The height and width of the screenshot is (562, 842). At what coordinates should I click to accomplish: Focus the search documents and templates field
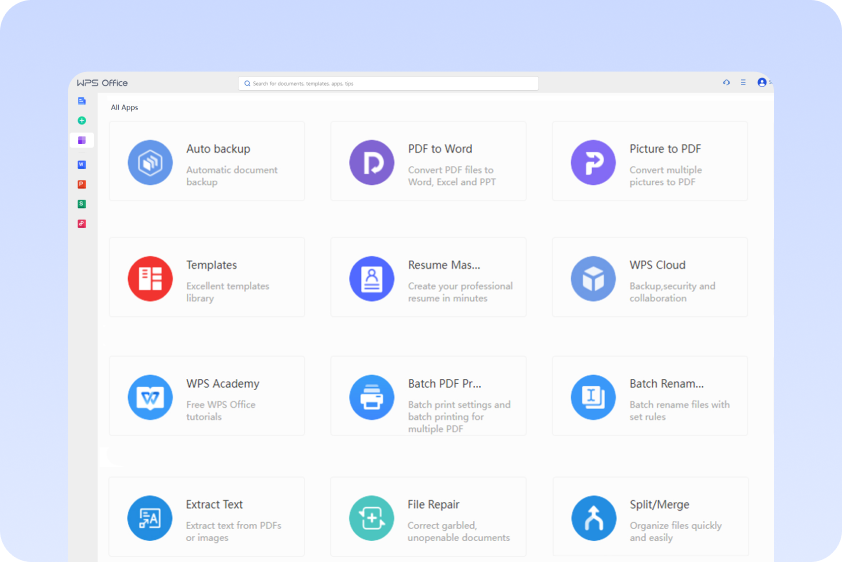point(388,84)
